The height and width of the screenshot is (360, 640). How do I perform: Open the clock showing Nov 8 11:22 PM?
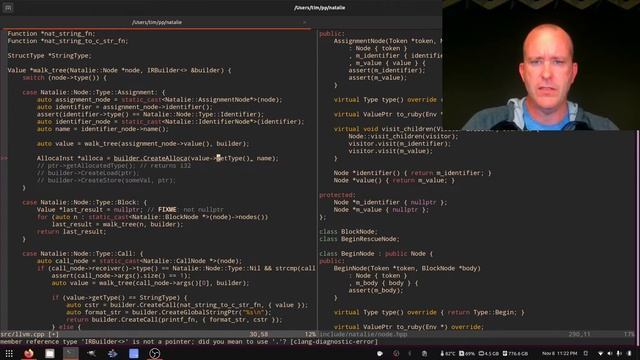point(559,353)
